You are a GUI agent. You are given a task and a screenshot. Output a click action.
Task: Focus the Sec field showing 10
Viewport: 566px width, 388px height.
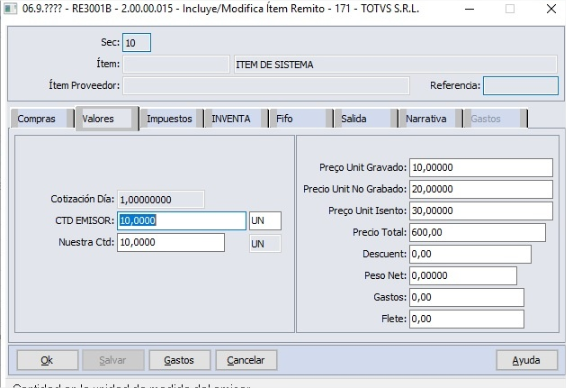[x=136, y=43]
